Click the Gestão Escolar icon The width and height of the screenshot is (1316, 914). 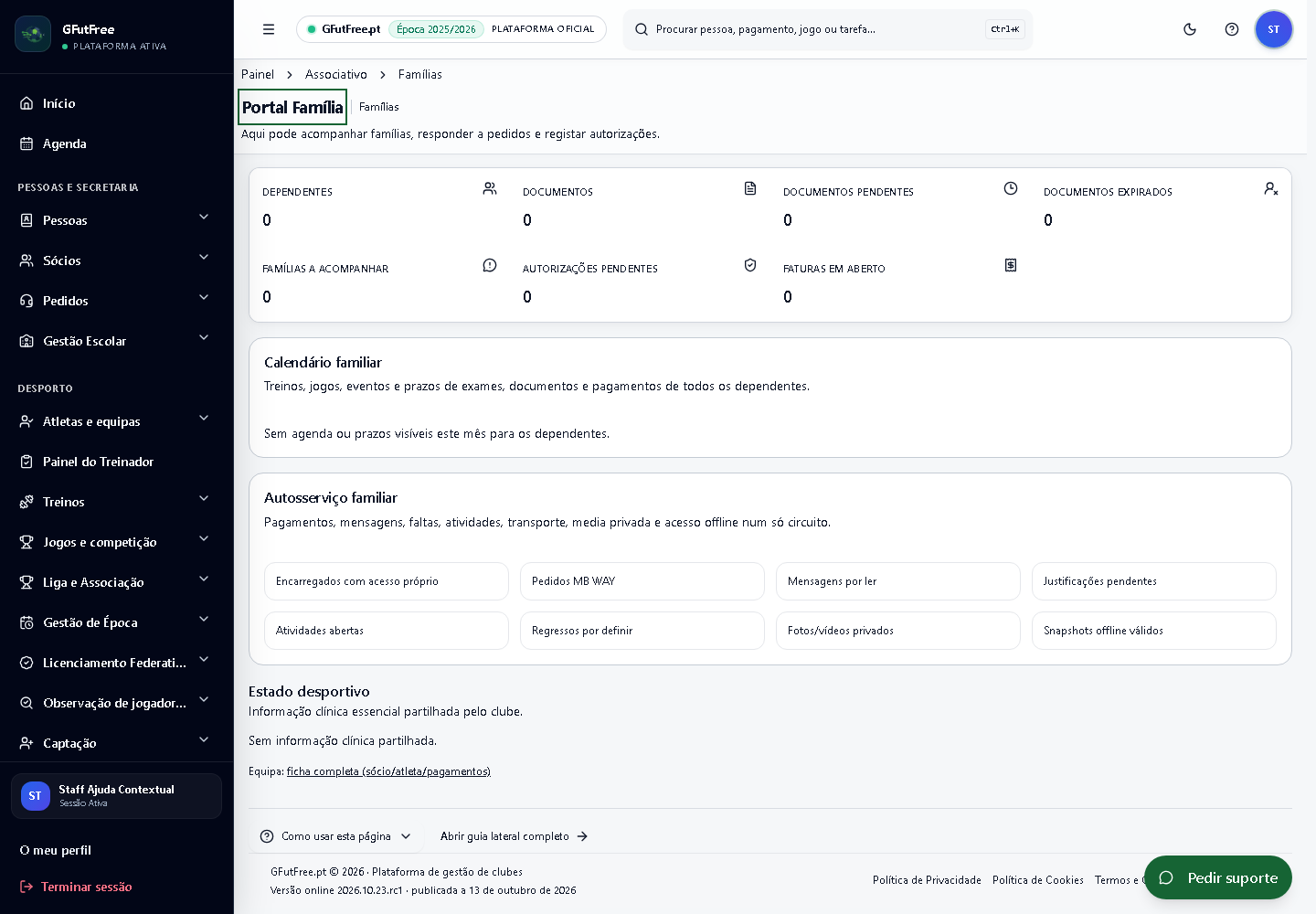click(x=27, y=341)
